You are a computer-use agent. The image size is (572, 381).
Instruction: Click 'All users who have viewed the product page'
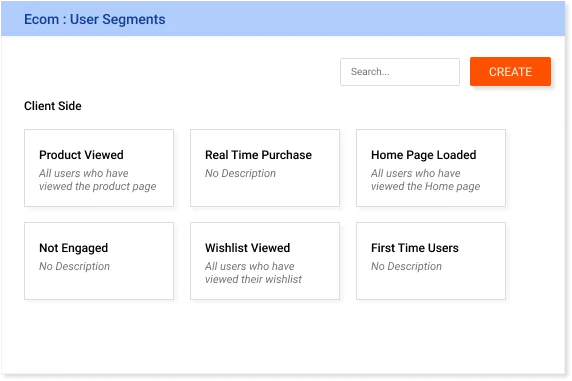97,180
